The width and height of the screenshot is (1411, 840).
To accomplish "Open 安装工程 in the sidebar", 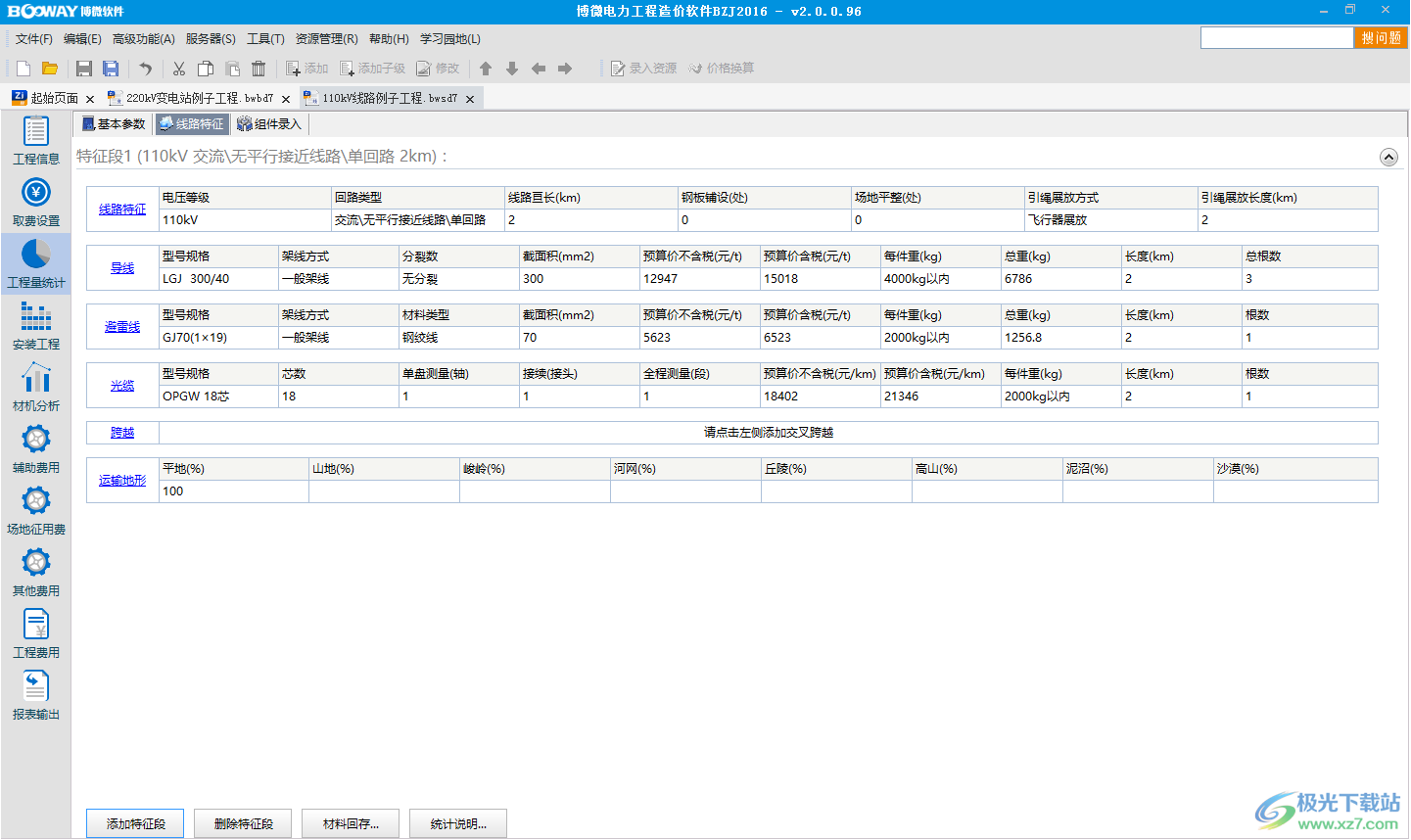I will pyautogui.click(x=36, y=326).
